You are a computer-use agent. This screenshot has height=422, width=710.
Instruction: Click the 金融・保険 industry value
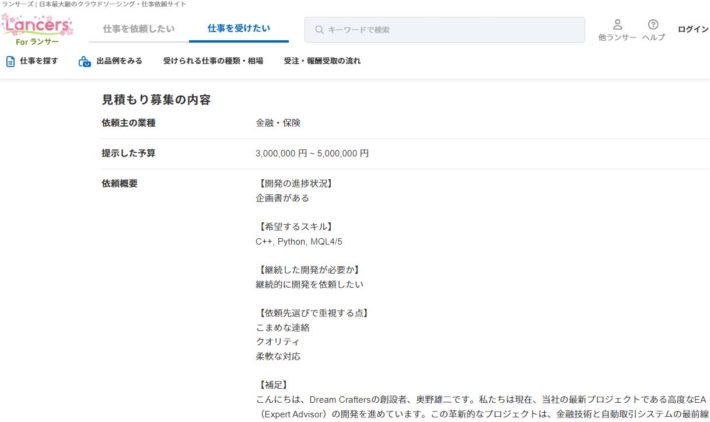point(278,123)
